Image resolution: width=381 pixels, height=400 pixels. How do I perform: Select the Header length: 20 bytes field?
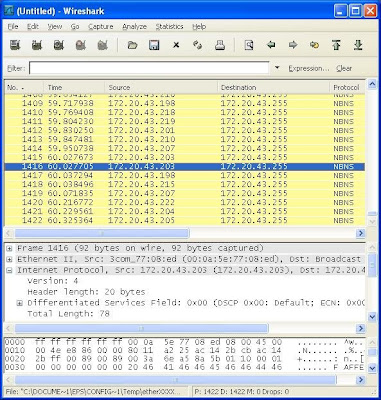[86, 292]
